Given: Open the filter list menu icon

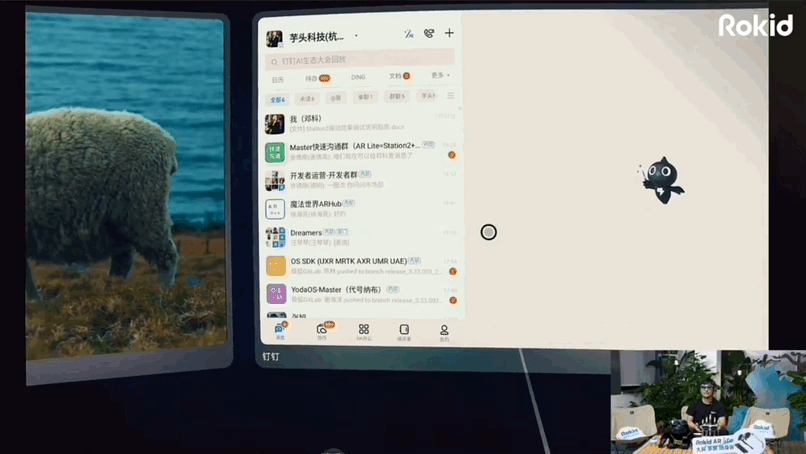Looking at the screenshot, I should click(450, 96).
